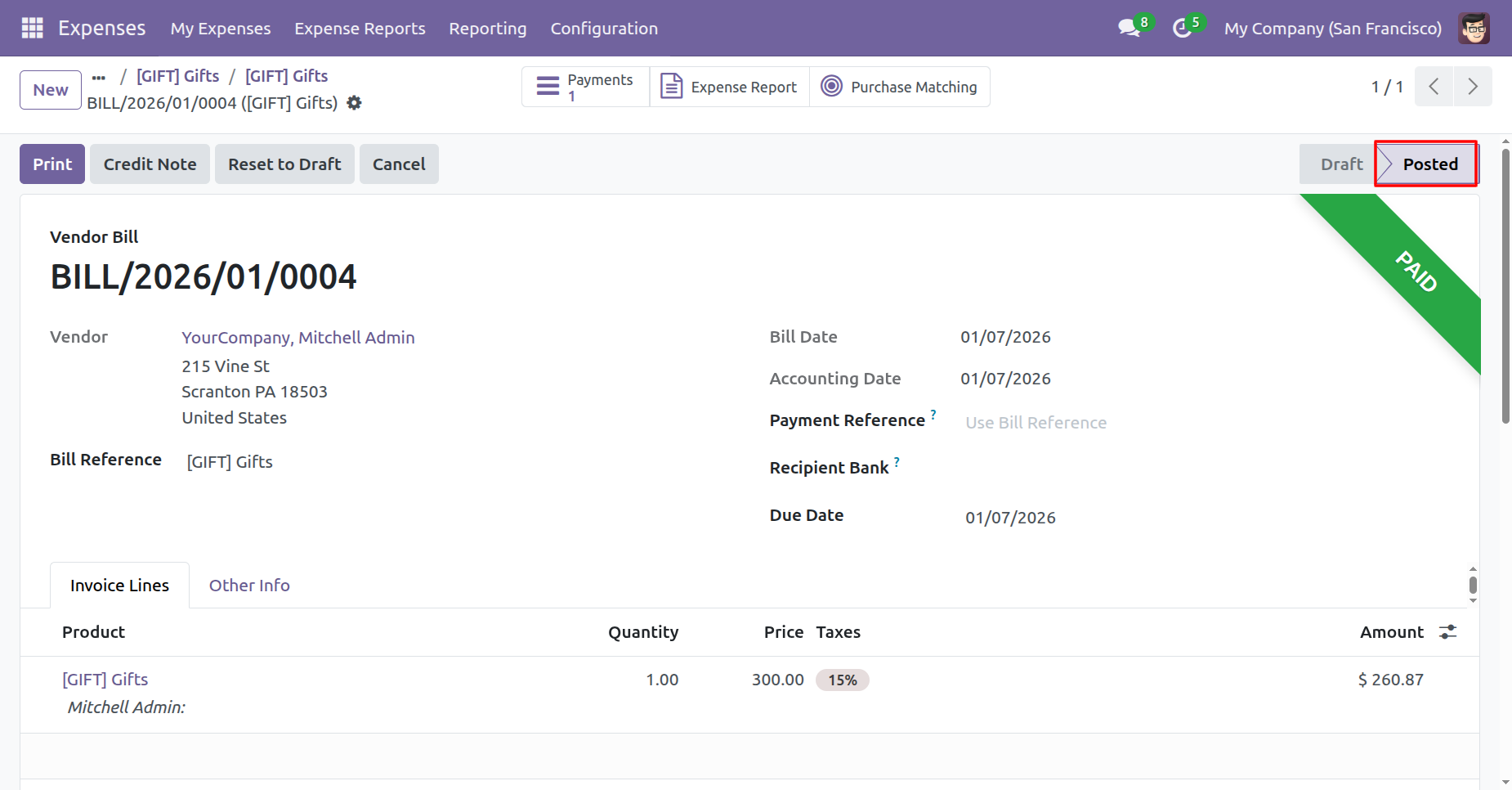The height and width of the screenshot is (790, 1512).
Task: Open the Configuration menu
Action: coord(603,29)
